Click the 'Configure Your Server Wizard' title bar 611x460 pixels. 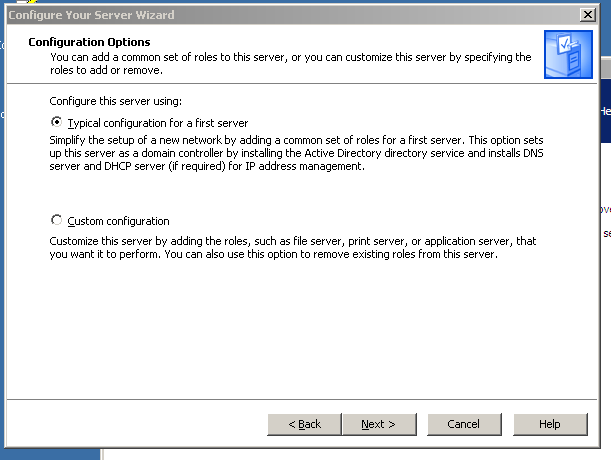(x=250, y=15)
